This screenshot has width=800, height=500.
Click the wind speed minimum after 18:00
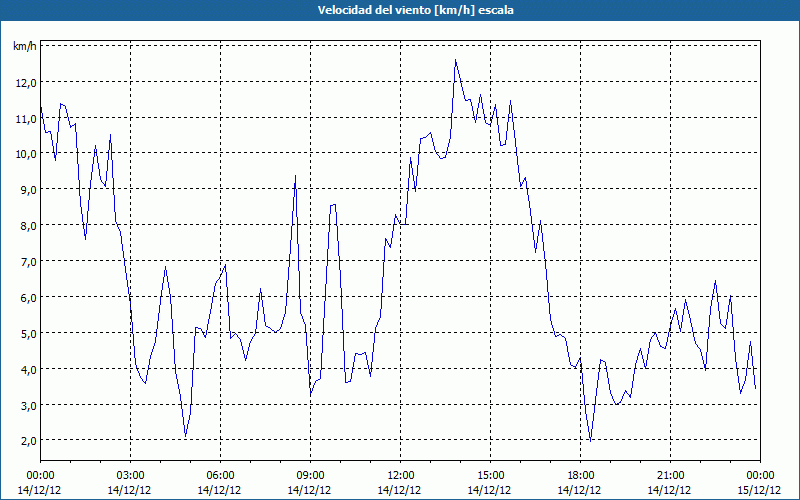pos(590,441)
